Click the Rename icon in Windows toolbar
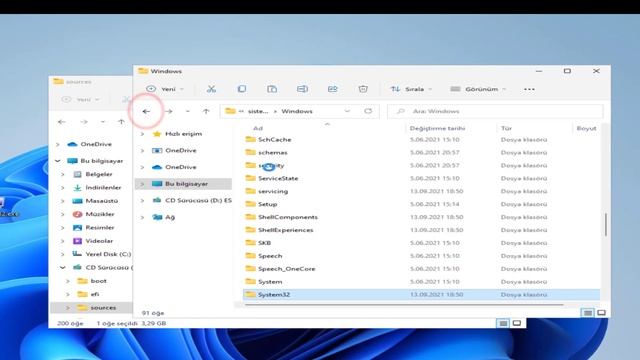Image resolution: width=640 pixels, height=360 pixels. [x=302, y=89]
